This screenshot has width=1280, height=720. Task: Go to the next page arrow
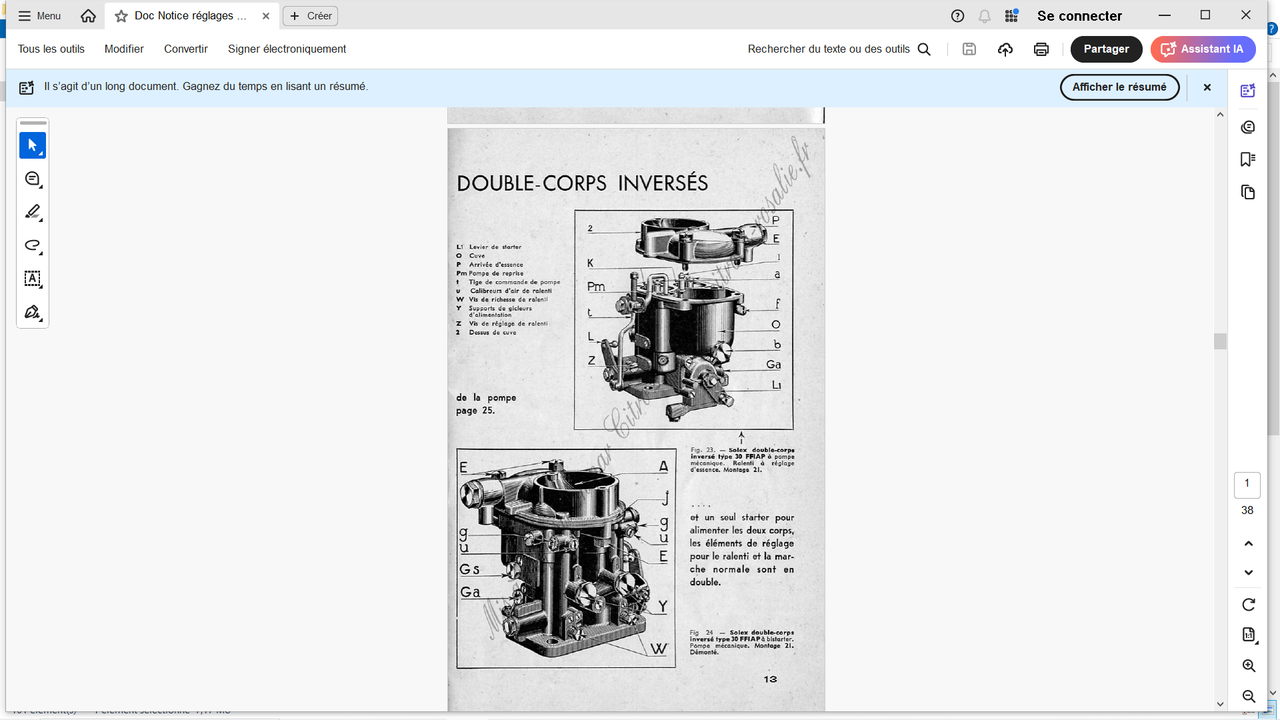(1248, 573)
